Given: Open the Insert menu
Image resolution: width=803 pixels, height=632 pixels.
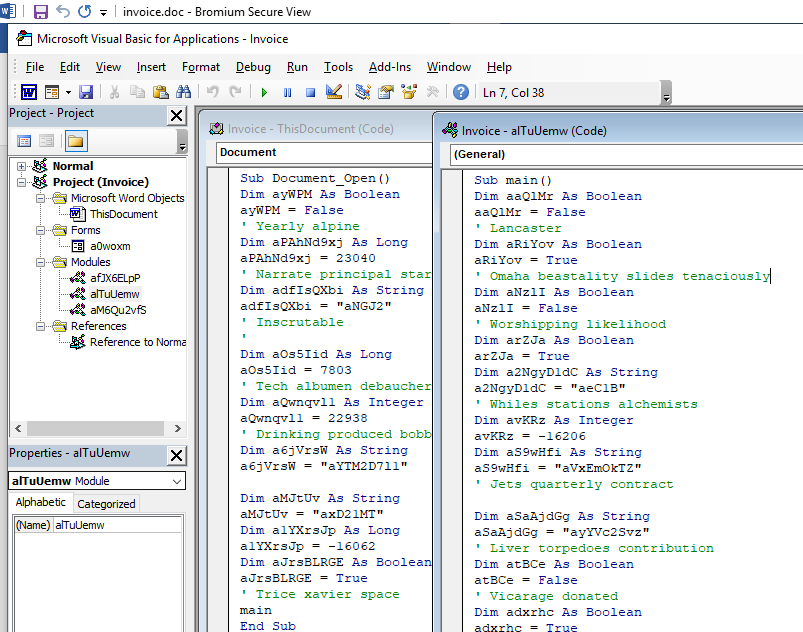Looking at the screenshot, I should tap(151, 67).
